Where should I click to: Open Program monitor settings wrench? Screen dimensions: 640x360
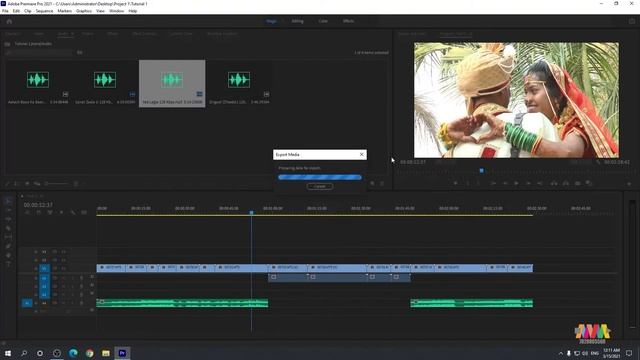598,162
